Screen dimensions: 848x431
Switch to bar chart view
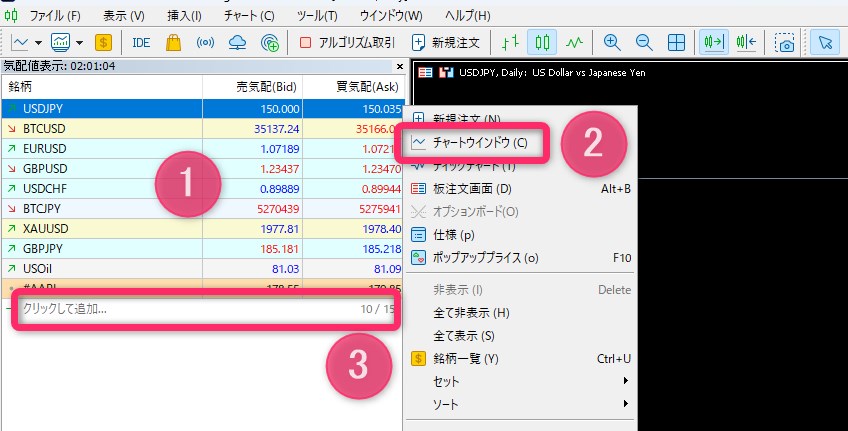pyautogui.click(x=509, y=42)
